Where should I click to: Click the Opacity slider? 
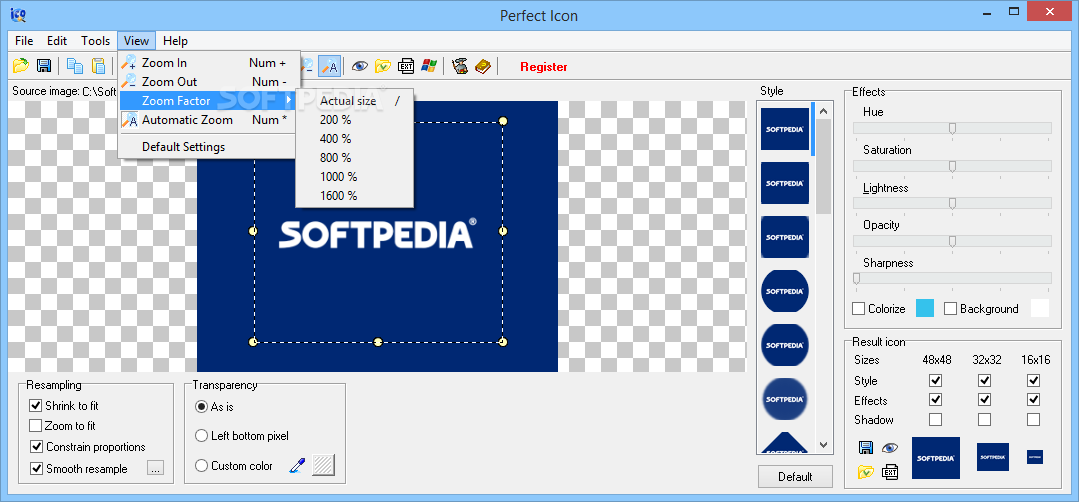point(952,241)
